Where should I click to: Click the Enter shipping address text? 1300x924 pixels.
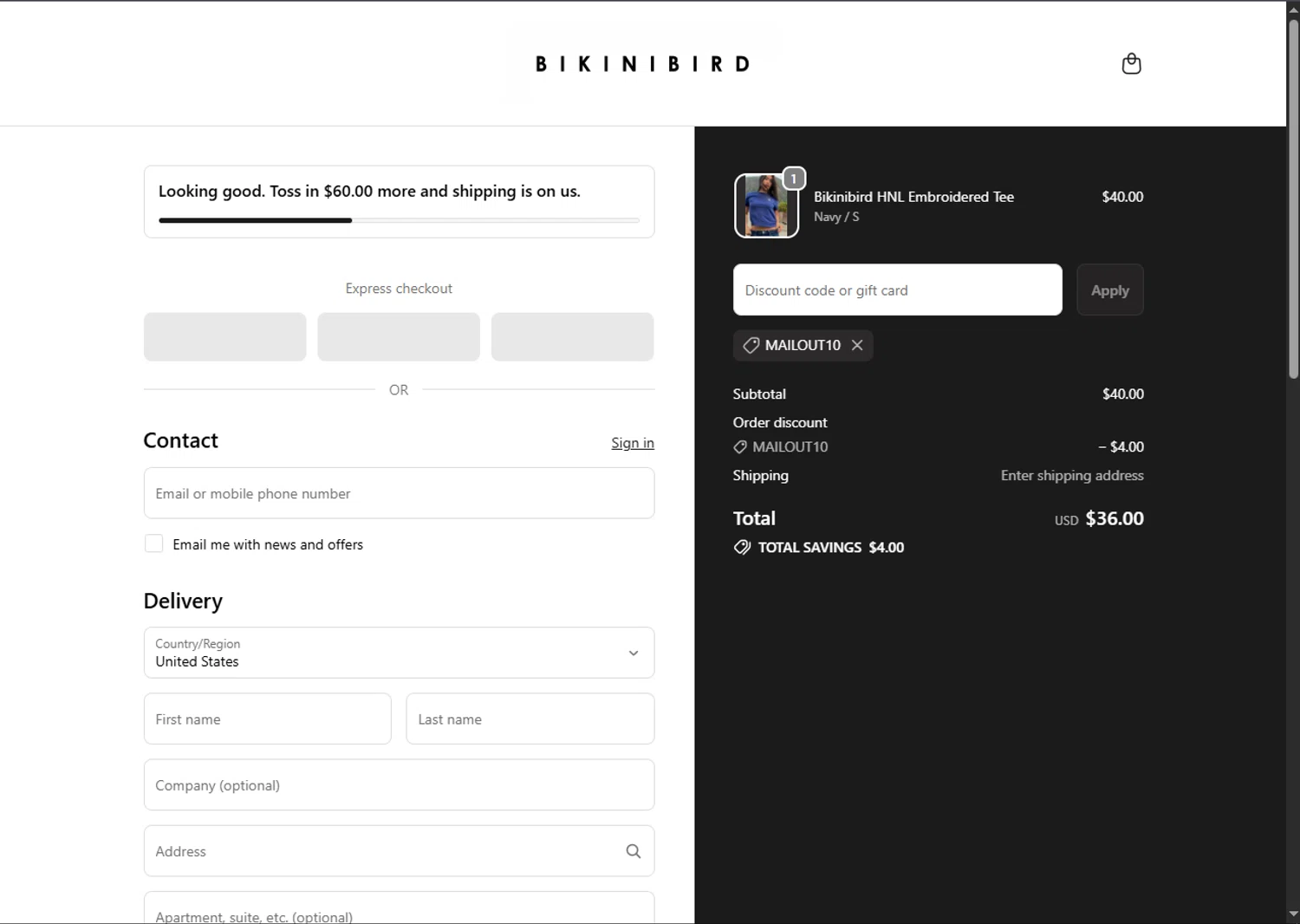1072,475
